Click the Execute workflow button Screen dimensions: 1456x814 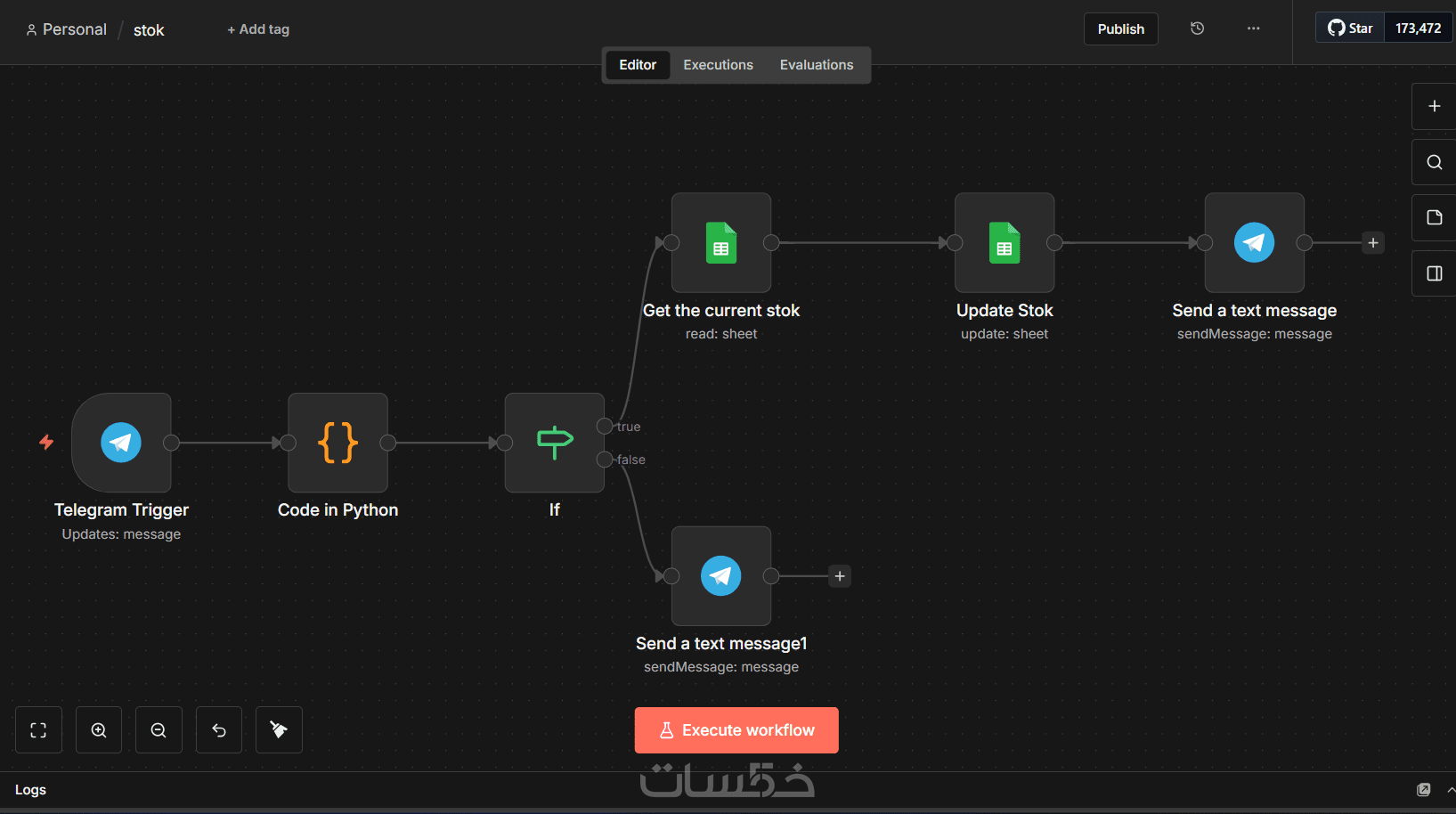click(x=736, y=730)
